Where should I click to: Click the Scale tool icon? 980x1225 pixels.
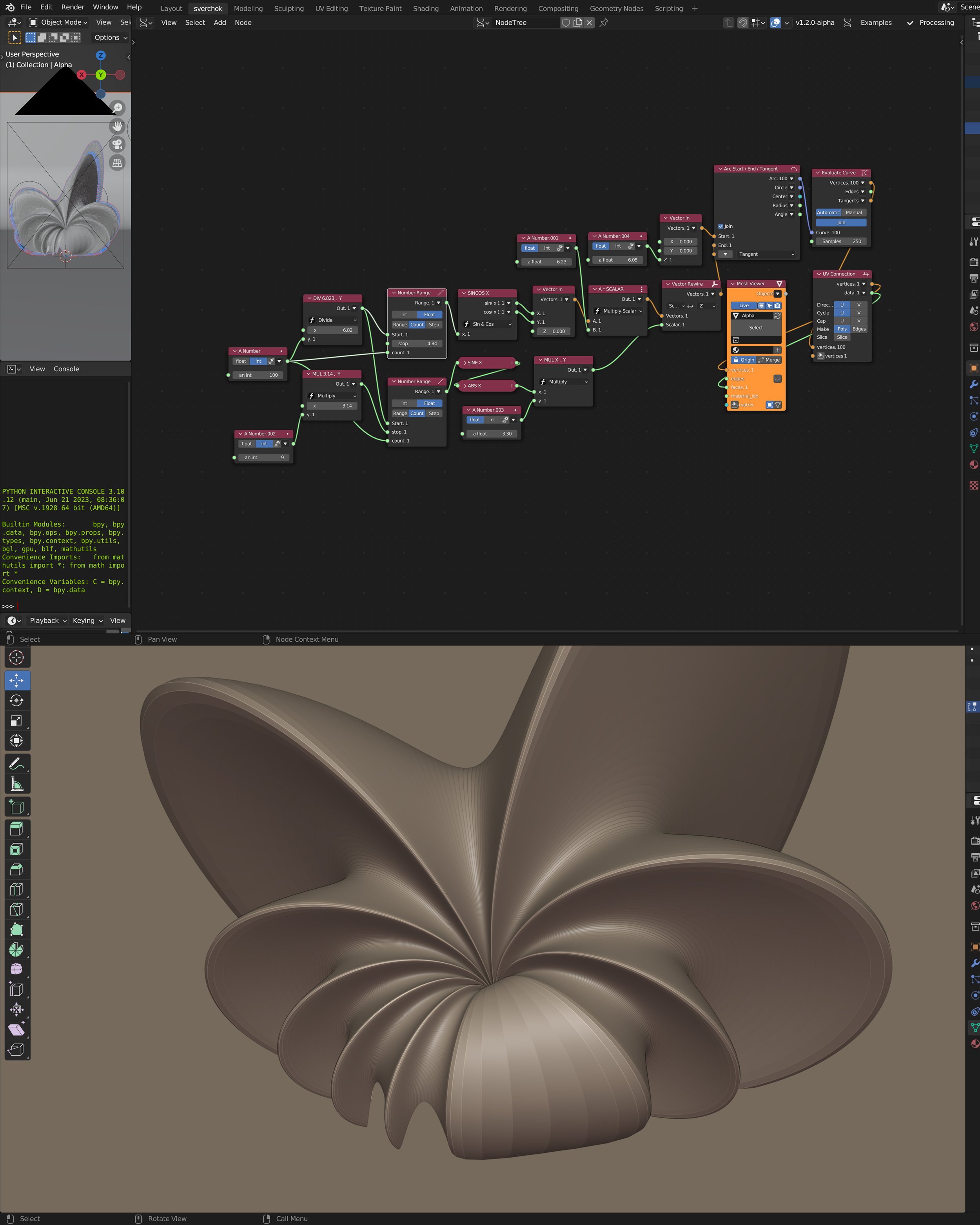[x=16, y=720]
